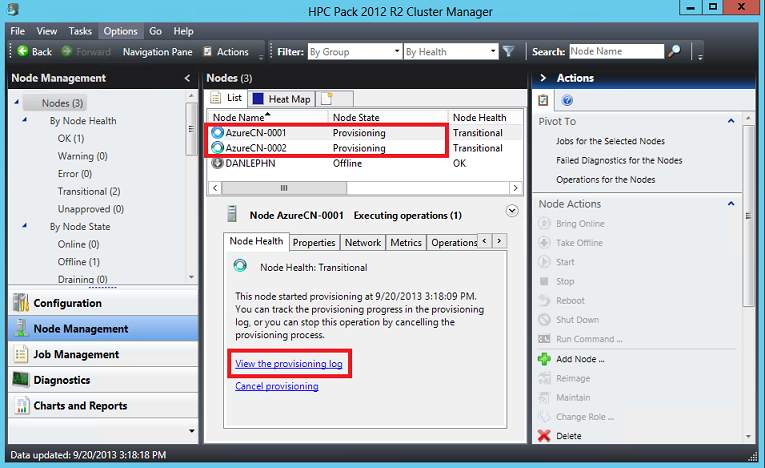The width and height of the screenshot is (765, 468).
Task: Click the green Add Node plus icon
Action: pyautogui.click(x=544, y=359)
